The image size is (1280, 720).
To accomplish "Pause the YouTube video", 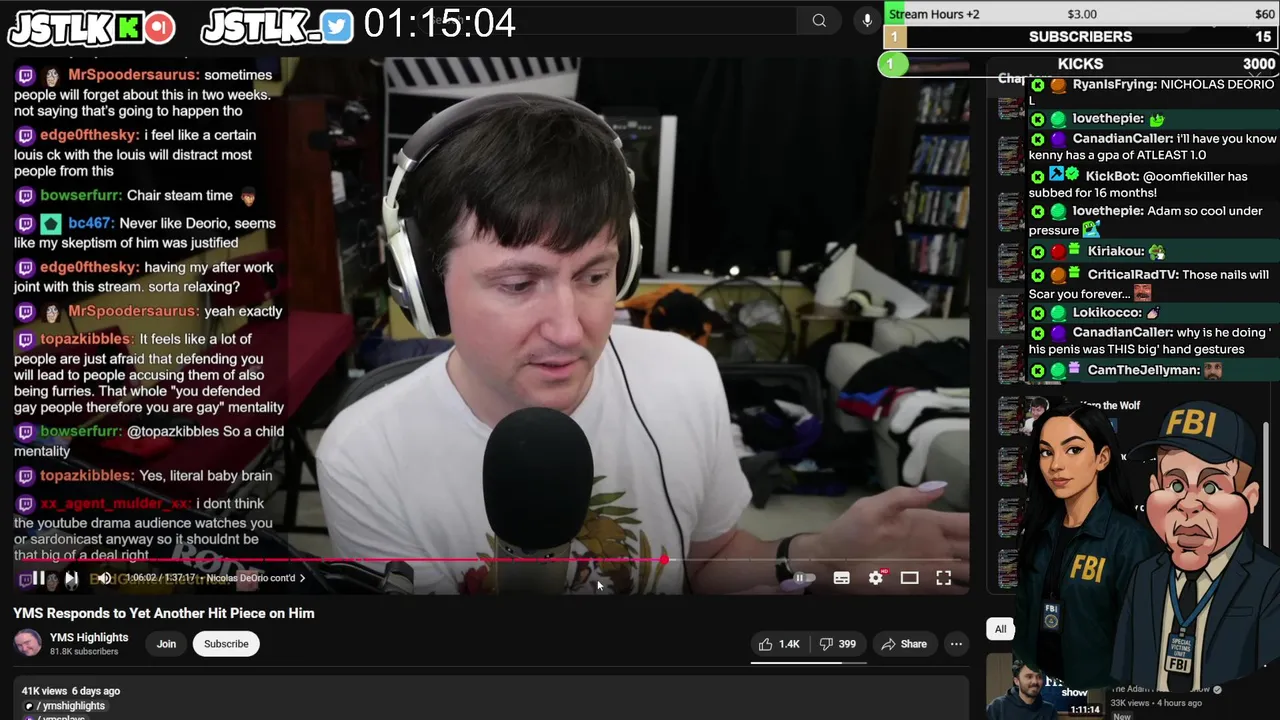I will pos(38,578).
